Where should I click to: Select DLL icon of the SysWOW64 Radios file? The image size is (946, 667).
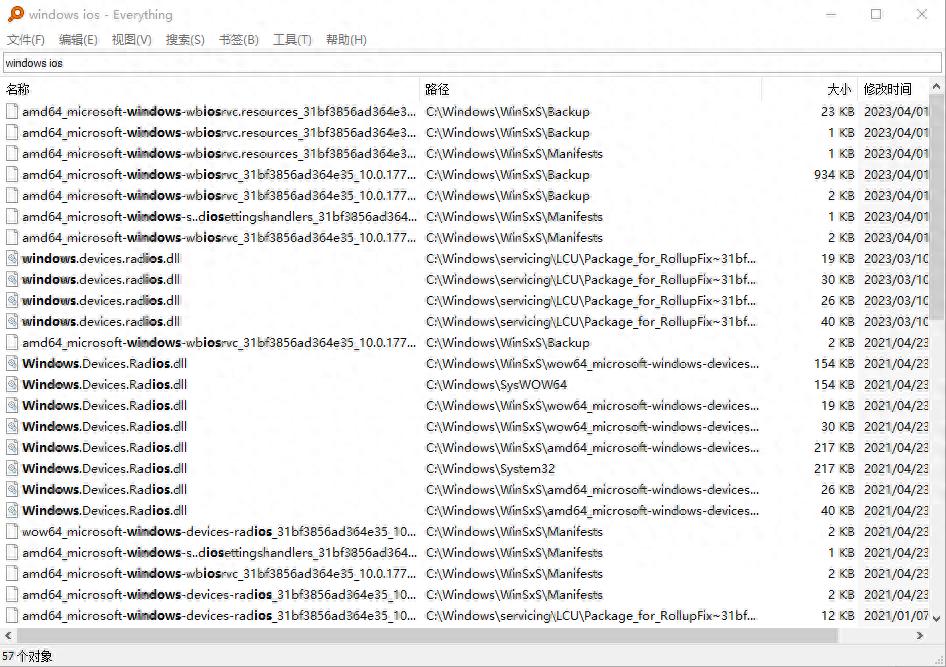(12, 385)
